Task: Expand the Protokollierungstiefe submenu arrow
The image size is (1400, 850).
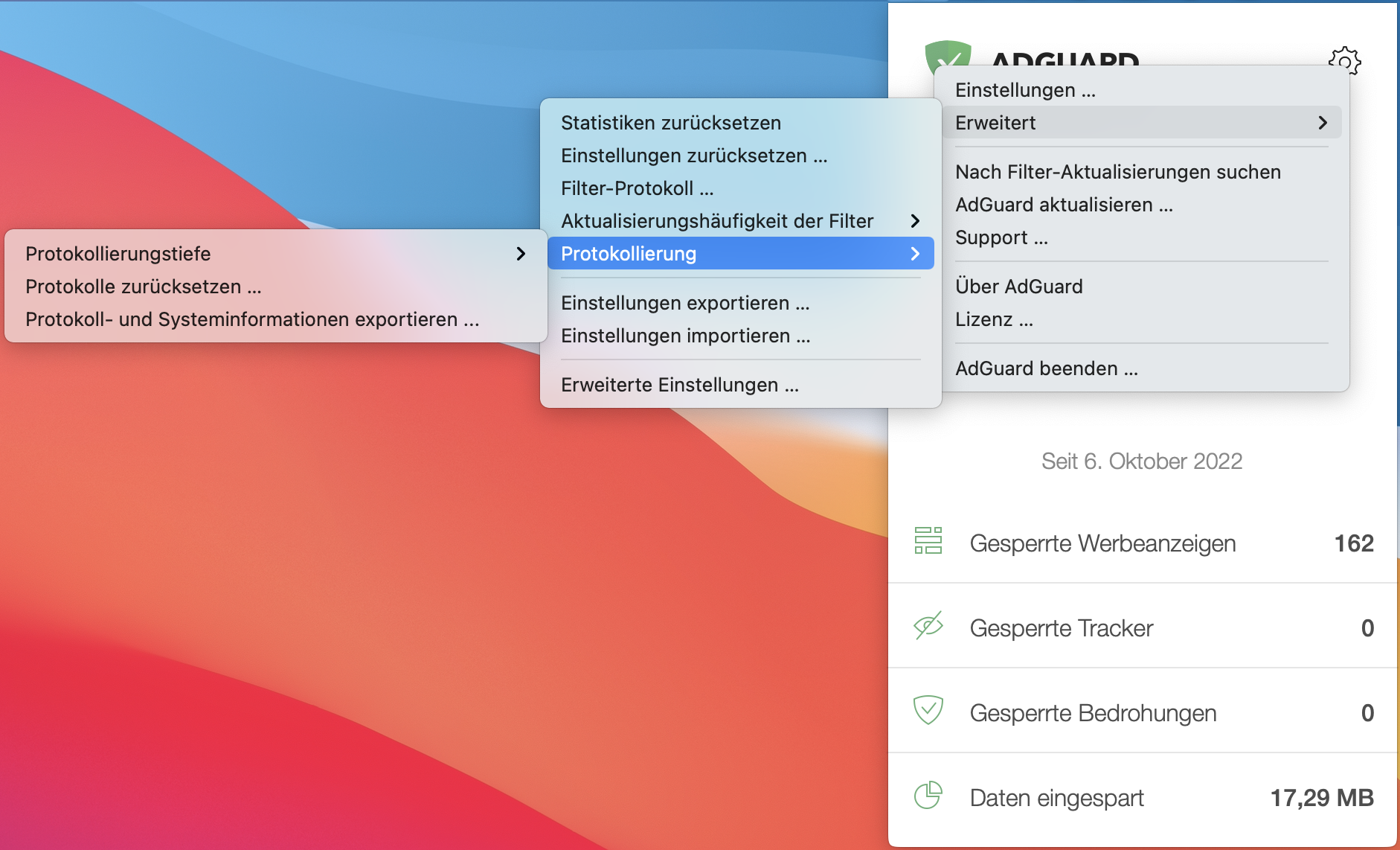Action: [521, 254]
